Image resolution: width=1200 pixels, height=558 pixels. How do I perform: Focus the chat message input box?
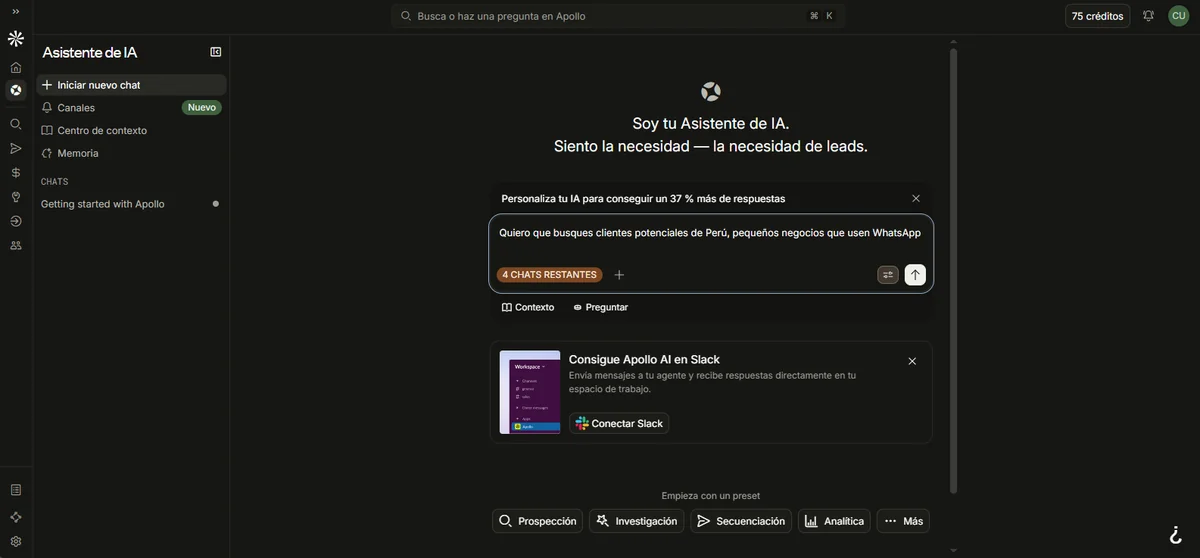tap(710, 233)
